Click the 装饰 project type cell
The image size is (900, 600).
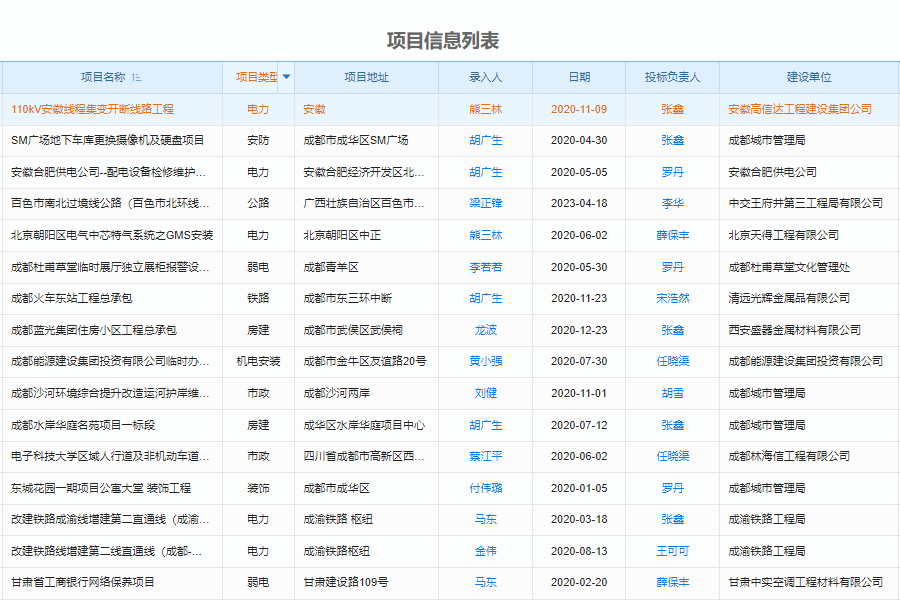click(258, 488)
